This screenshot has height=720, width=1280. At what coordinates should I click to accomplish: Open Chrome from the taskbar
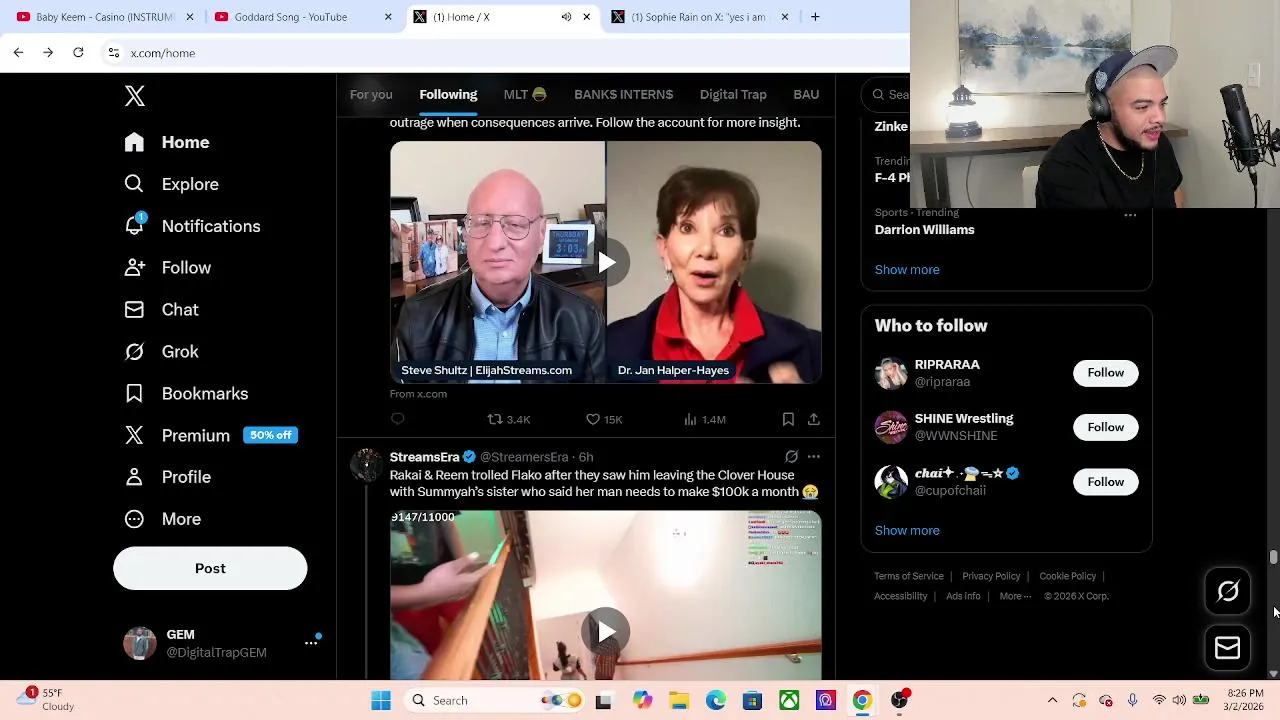coord(862,700)
